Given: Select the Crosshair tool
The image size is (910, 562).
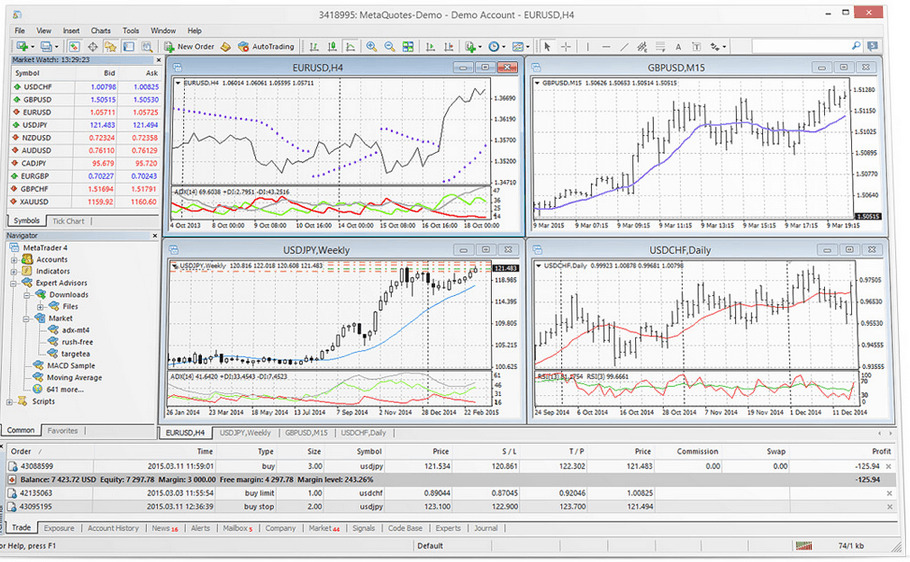Looking at the screenshot, I should point(565,46).
